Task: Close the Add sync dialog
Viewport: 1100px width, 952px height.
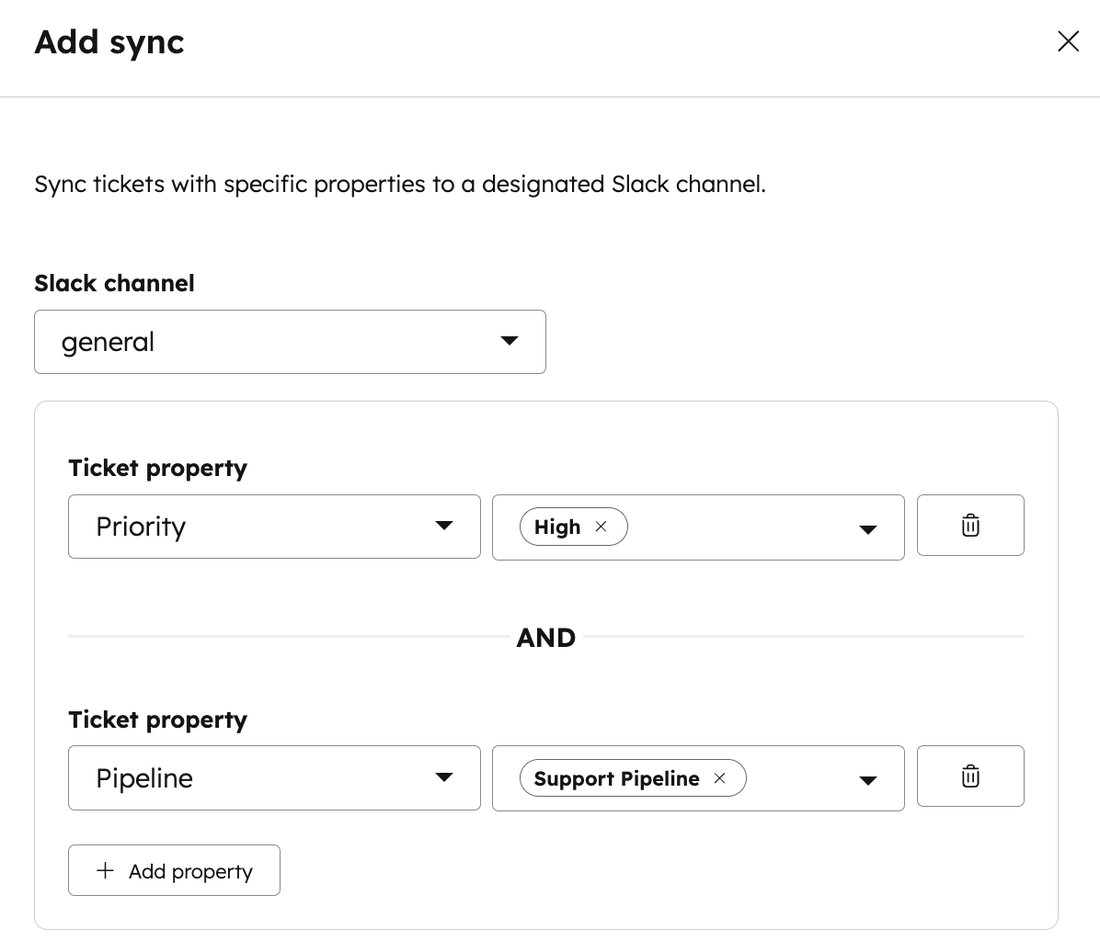Action: coord(1068,41)
